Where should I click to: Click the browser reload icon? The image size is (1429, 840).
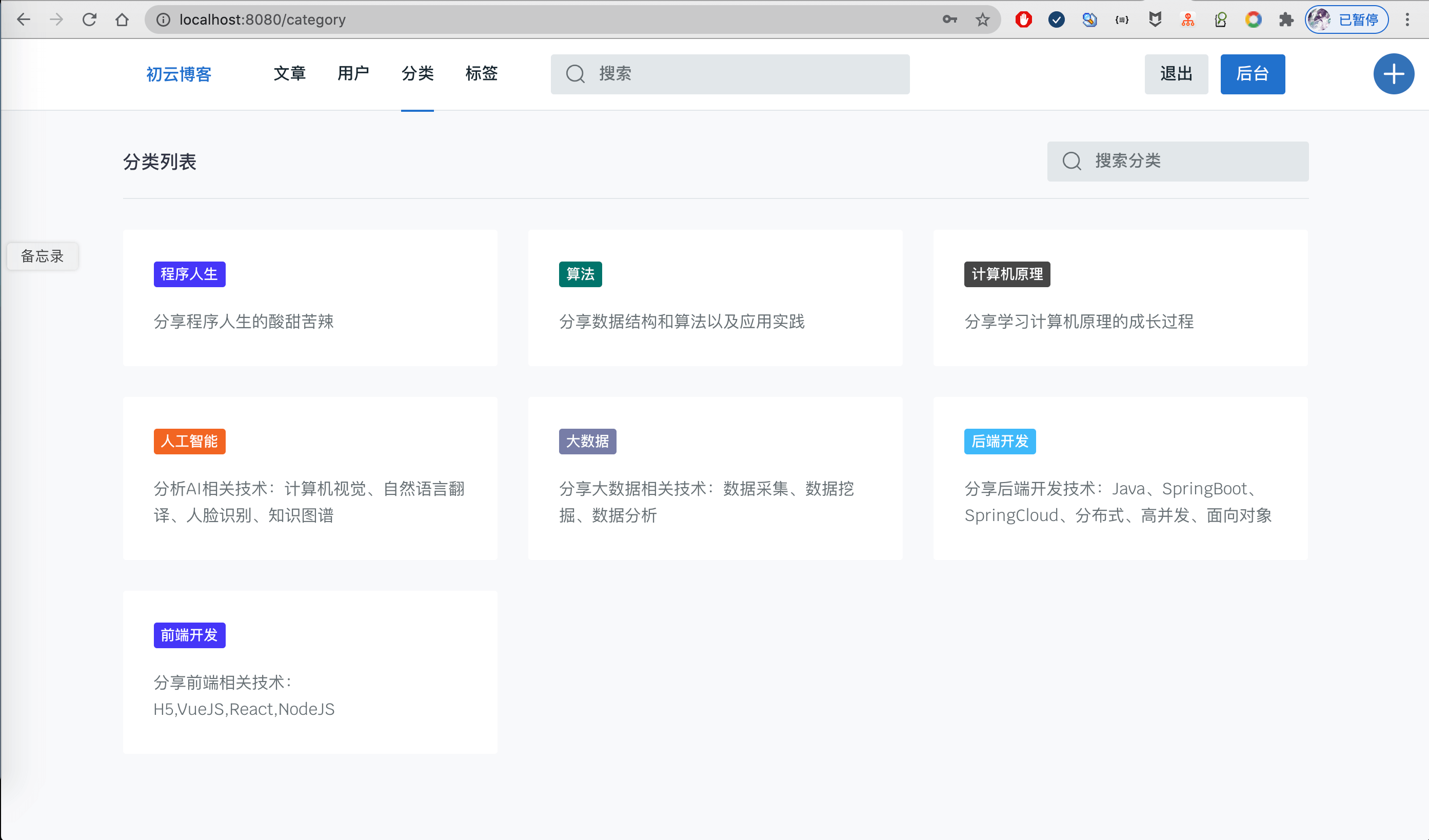(x=89, y=20)
